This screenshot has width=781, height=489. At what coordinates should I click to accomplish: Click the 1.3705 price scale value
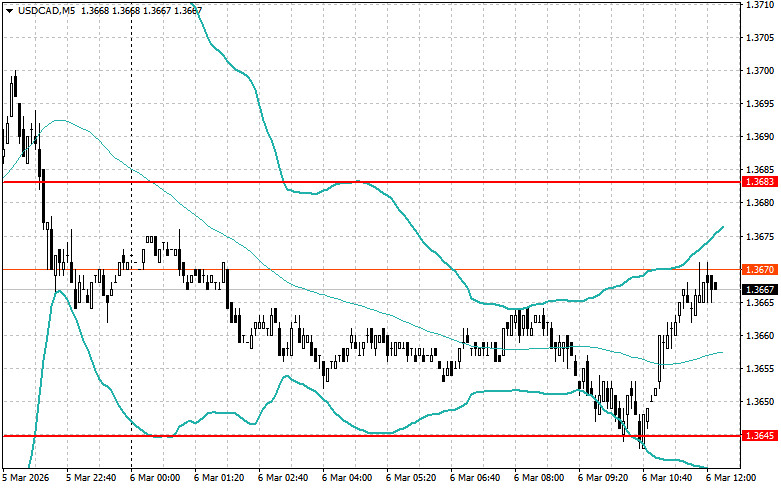point(761,37)
